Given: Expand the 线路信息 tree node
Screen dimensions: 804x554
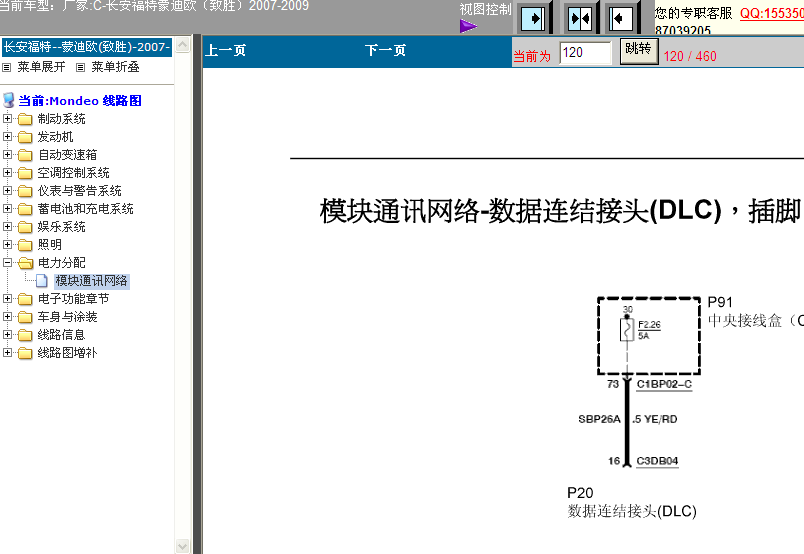Looking at the screenshot, I should point(7,334).
